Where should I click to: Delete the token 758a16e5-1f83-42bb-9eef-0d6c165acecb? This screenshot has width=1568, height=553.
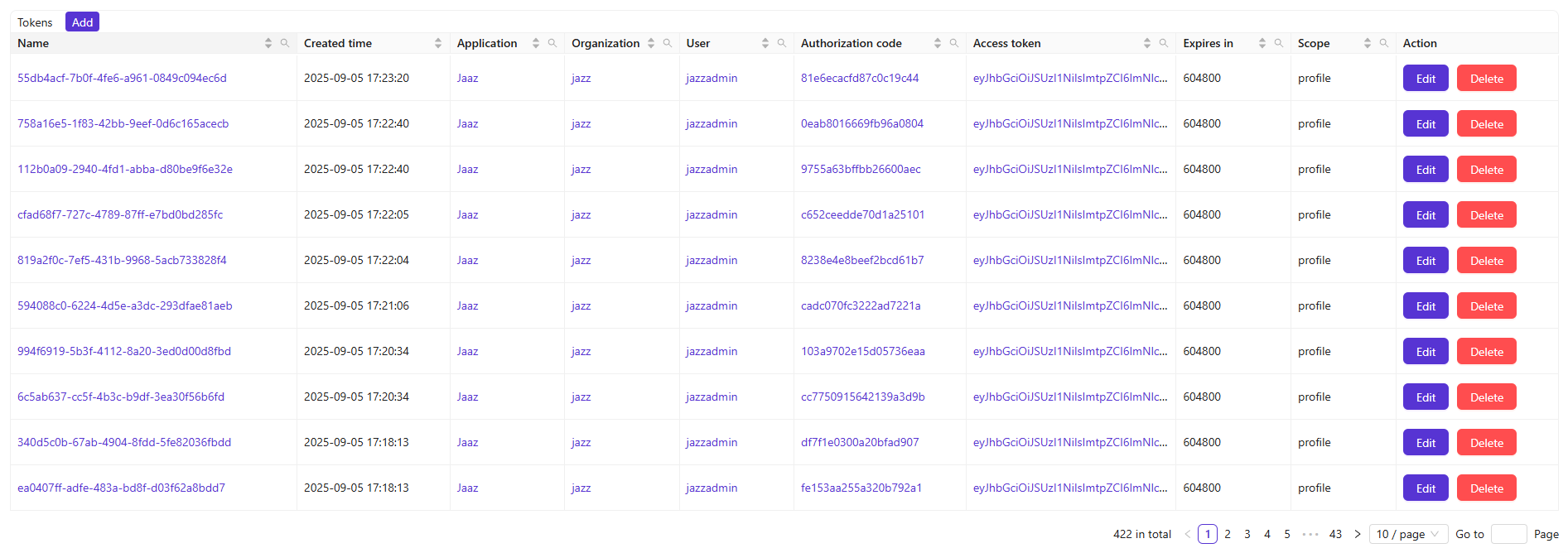(x=1487, y=124)
